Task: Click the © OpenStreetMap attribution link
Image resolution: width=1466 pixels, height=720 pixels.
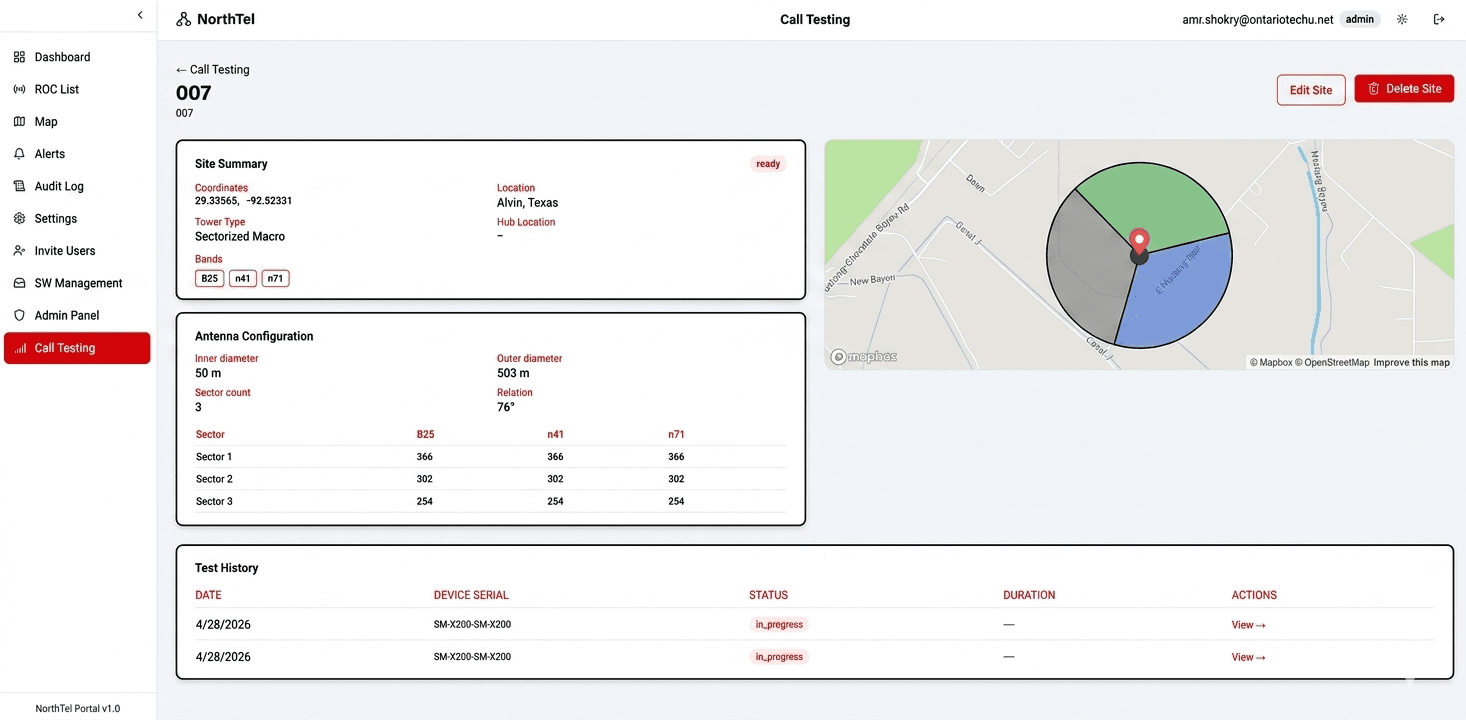Action: point(1332,362)
